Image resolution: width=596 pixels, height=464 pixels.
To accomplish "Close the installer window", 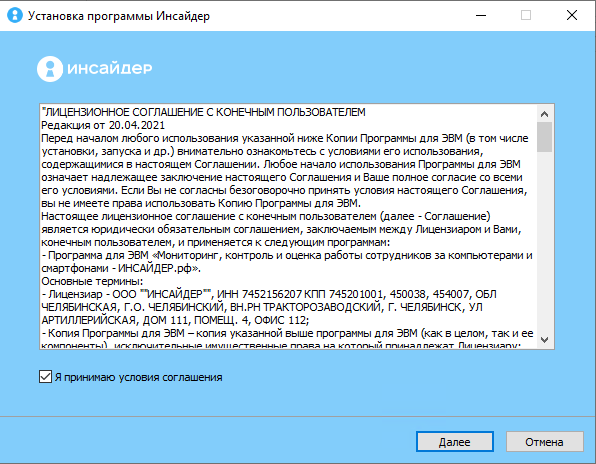I will pyautogui.click(x=572, y=15).
